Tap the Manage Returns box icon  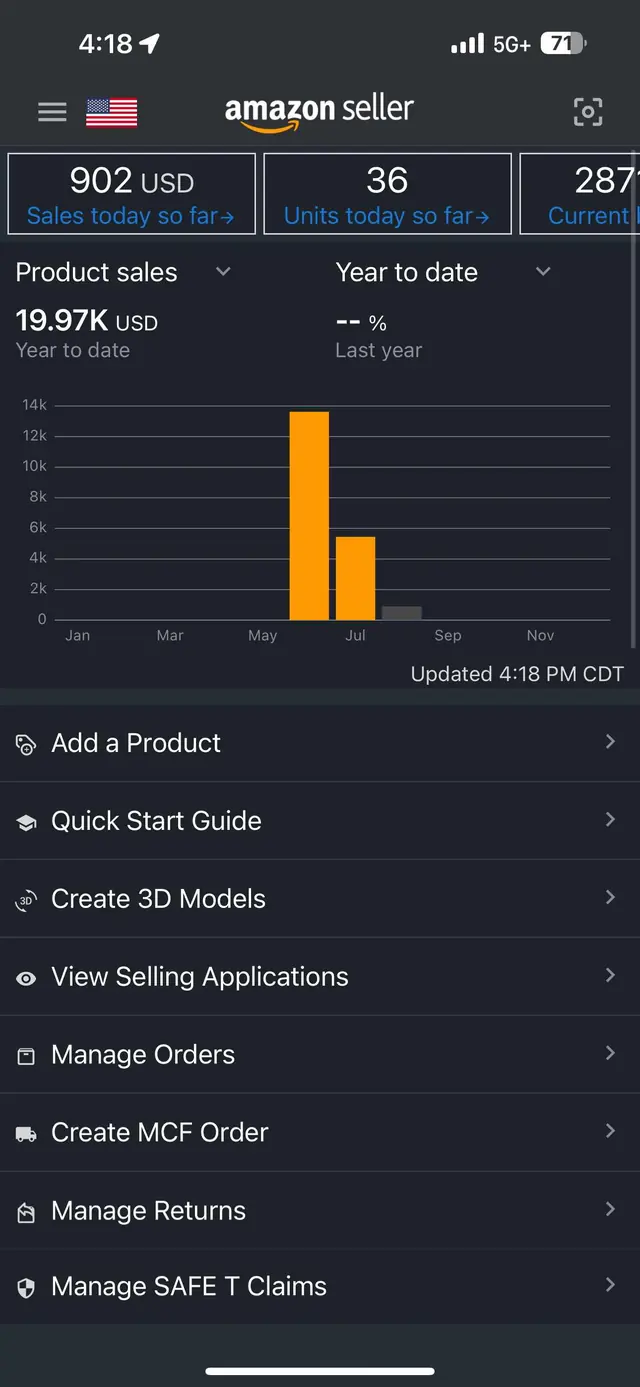click(26, 1212)
